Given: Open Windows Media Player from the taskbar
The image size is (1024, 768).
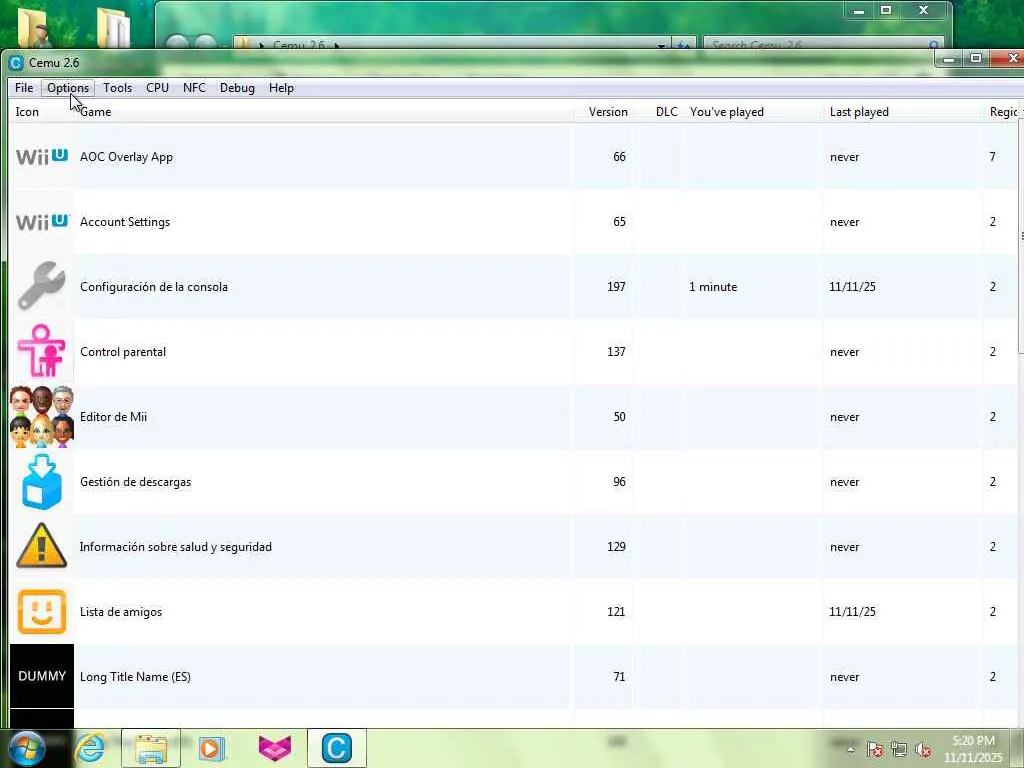Looking at the screenshot, I should point(211,748).
